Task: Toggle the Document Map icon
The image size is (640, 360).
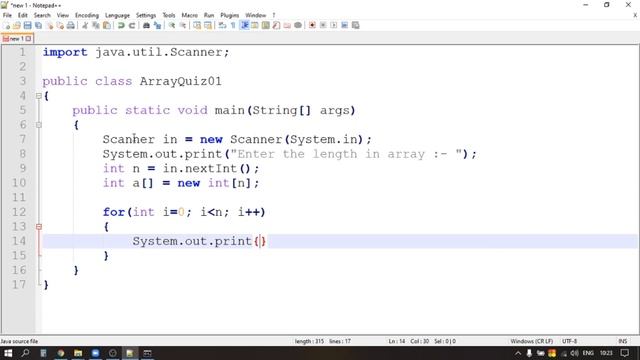Action: coord(265,25)
